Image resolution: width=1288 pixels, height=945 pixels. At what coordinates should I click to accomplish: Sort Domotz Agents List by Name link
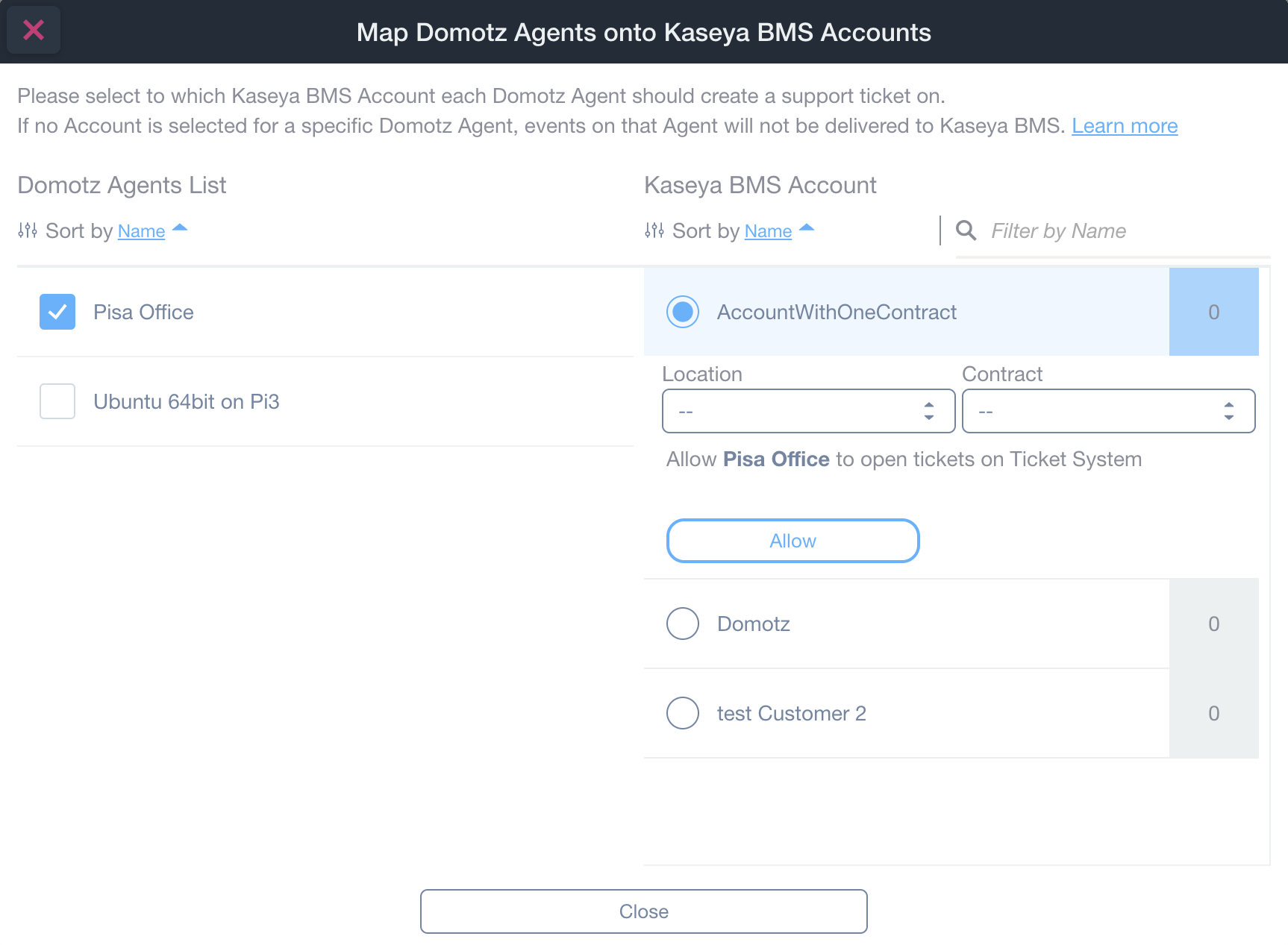141,231
